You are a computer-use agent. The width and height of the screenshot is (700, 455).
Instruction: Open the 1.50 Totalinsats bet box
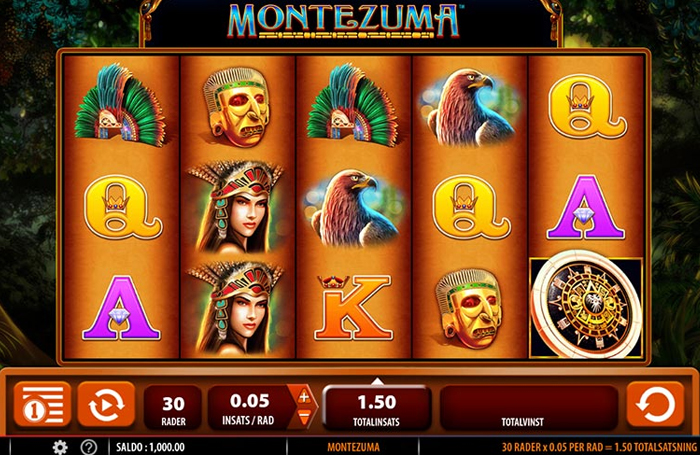pos(376,408)
